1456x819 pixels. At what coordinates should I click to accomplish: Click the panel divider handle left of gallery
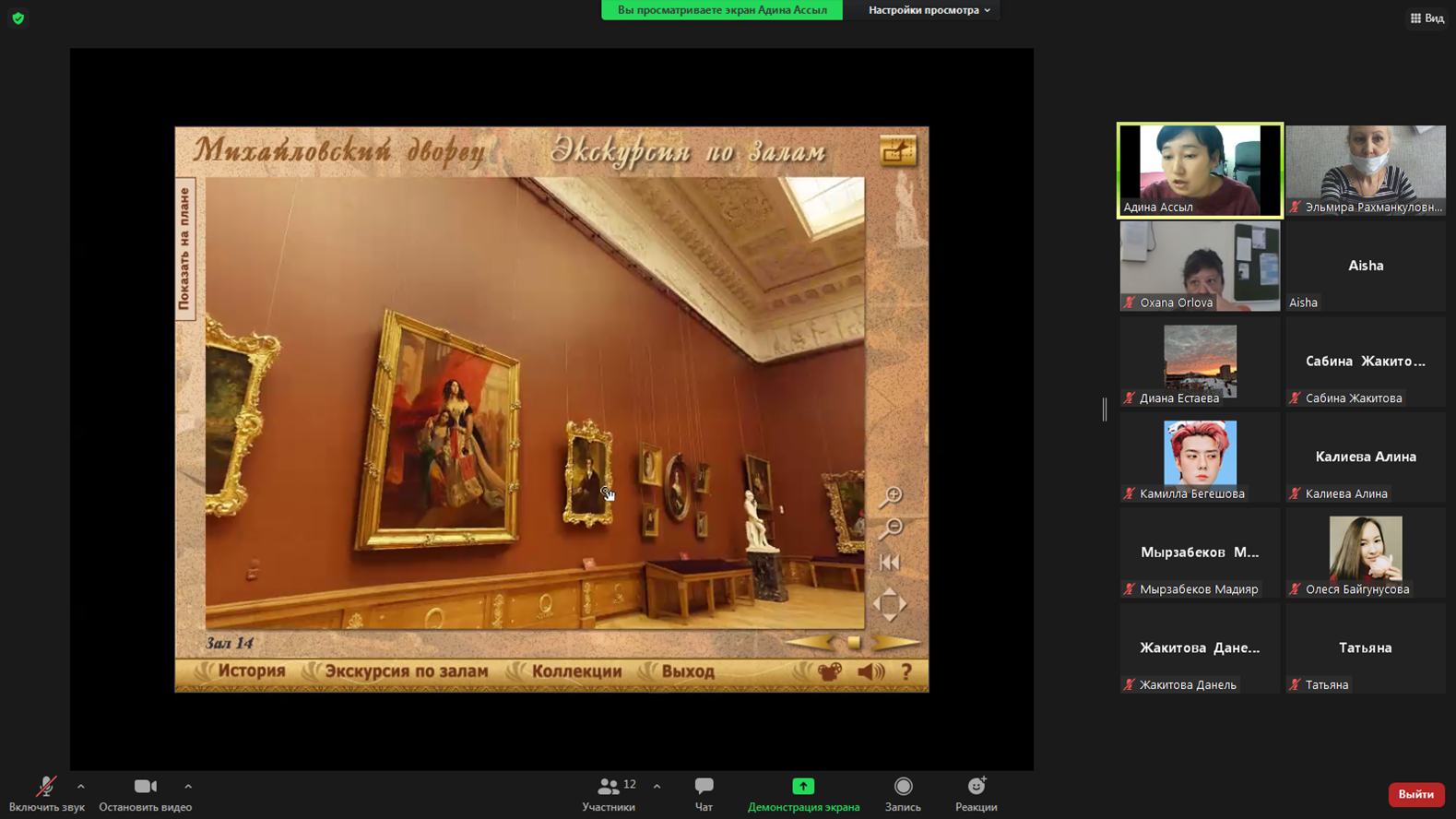pyautogui.click(x=1105, y=409)
